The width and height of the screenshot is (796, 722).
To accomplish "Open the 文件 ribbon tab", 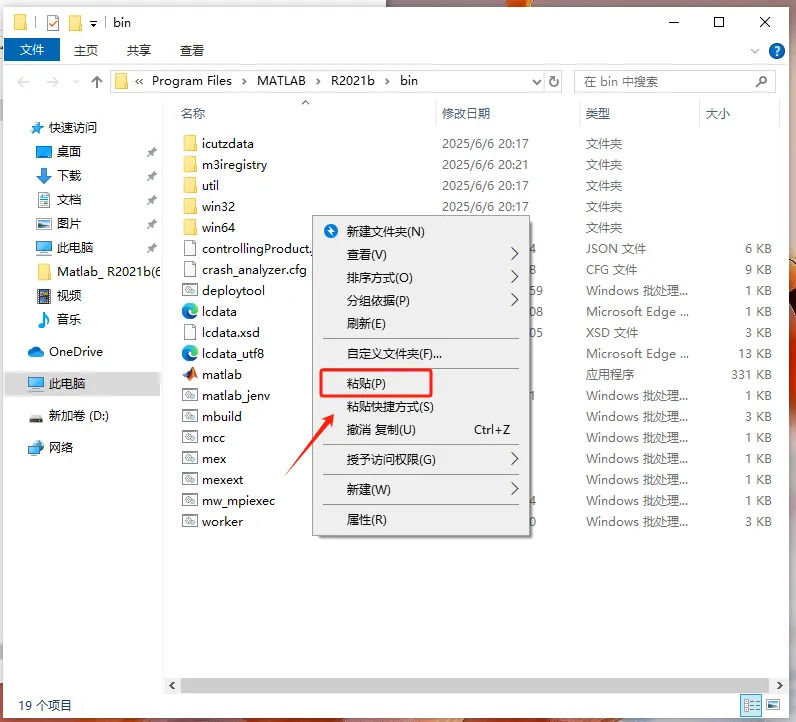I will (32, 50).
